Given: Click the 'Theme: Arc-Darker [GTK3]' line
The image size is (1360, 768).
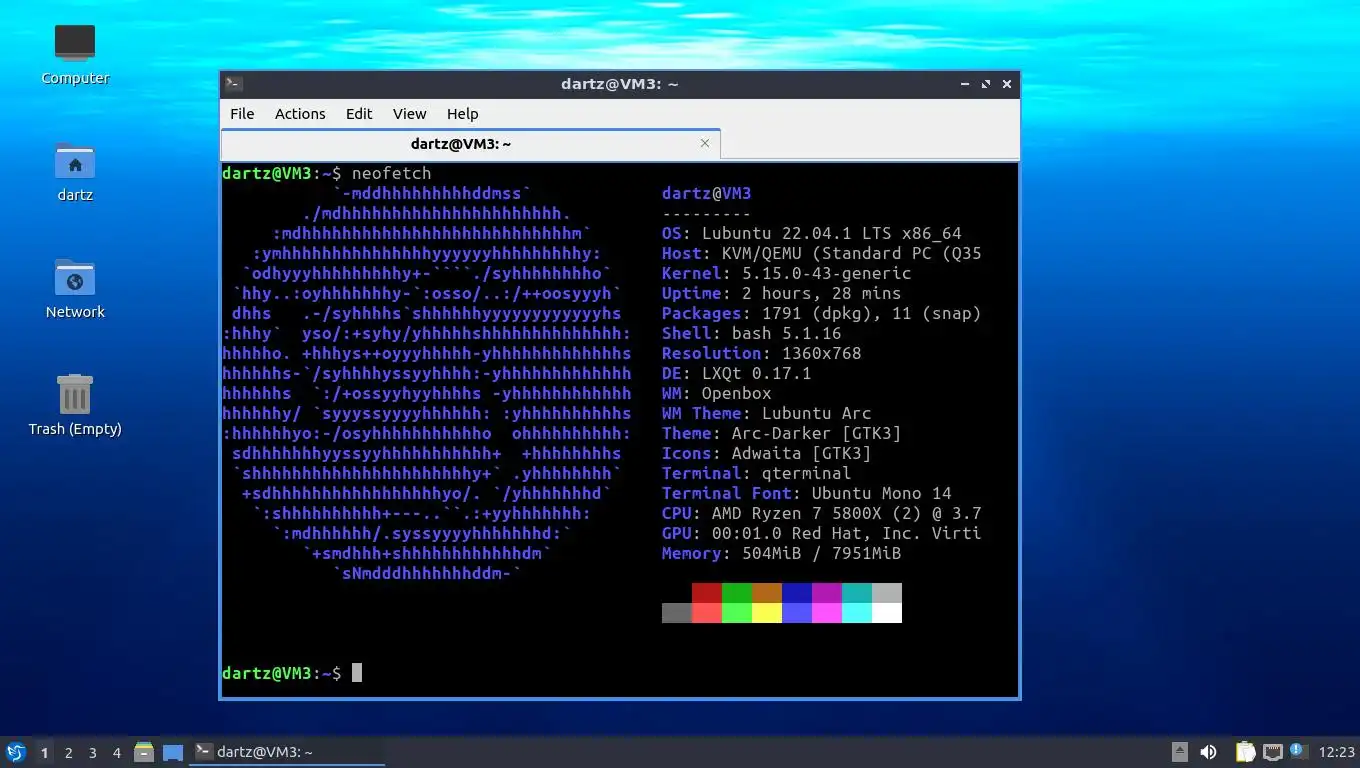Looking at the screenshot, I should [x=781, y=433].
